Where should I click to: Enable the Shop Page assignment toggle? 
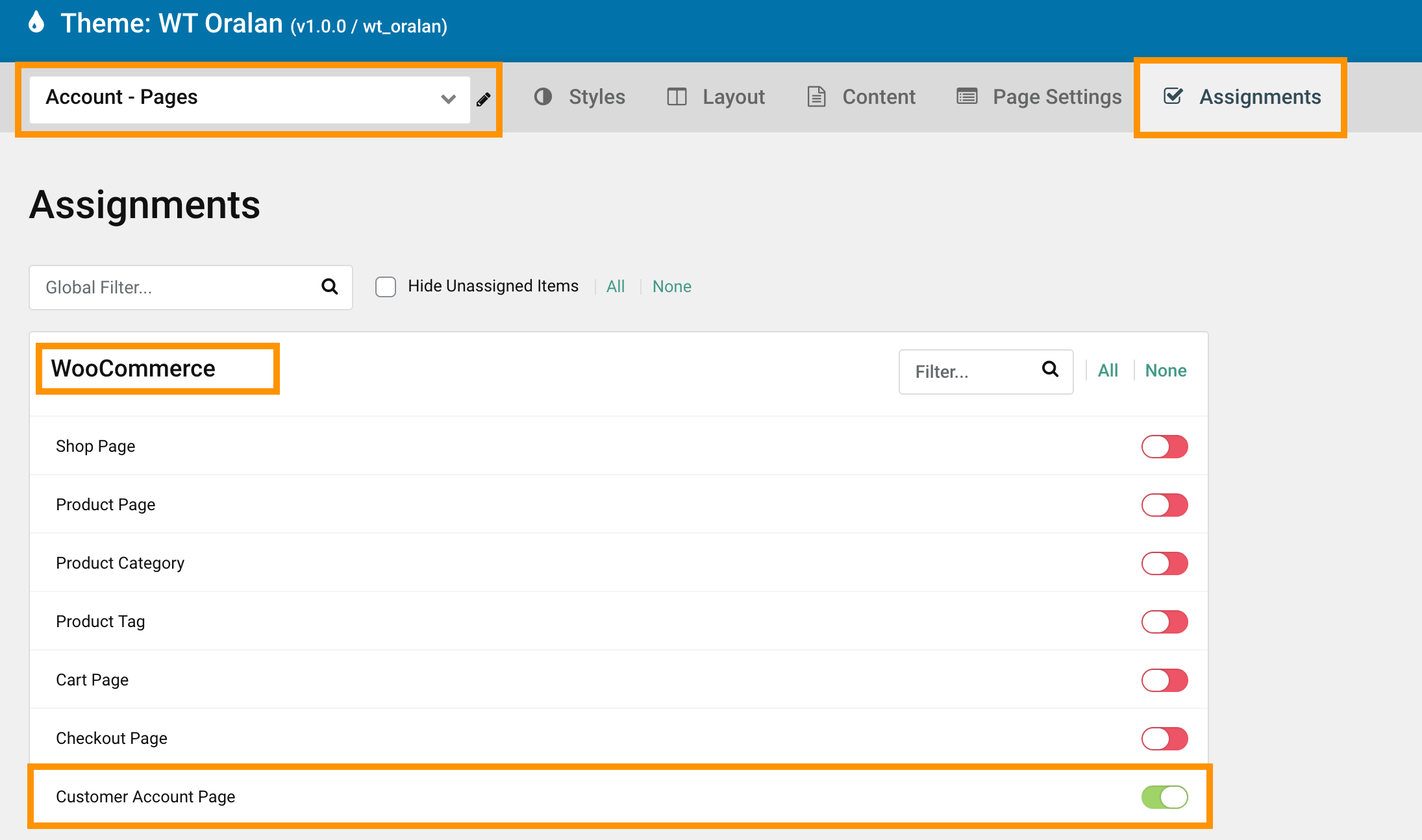(1164, 447)
